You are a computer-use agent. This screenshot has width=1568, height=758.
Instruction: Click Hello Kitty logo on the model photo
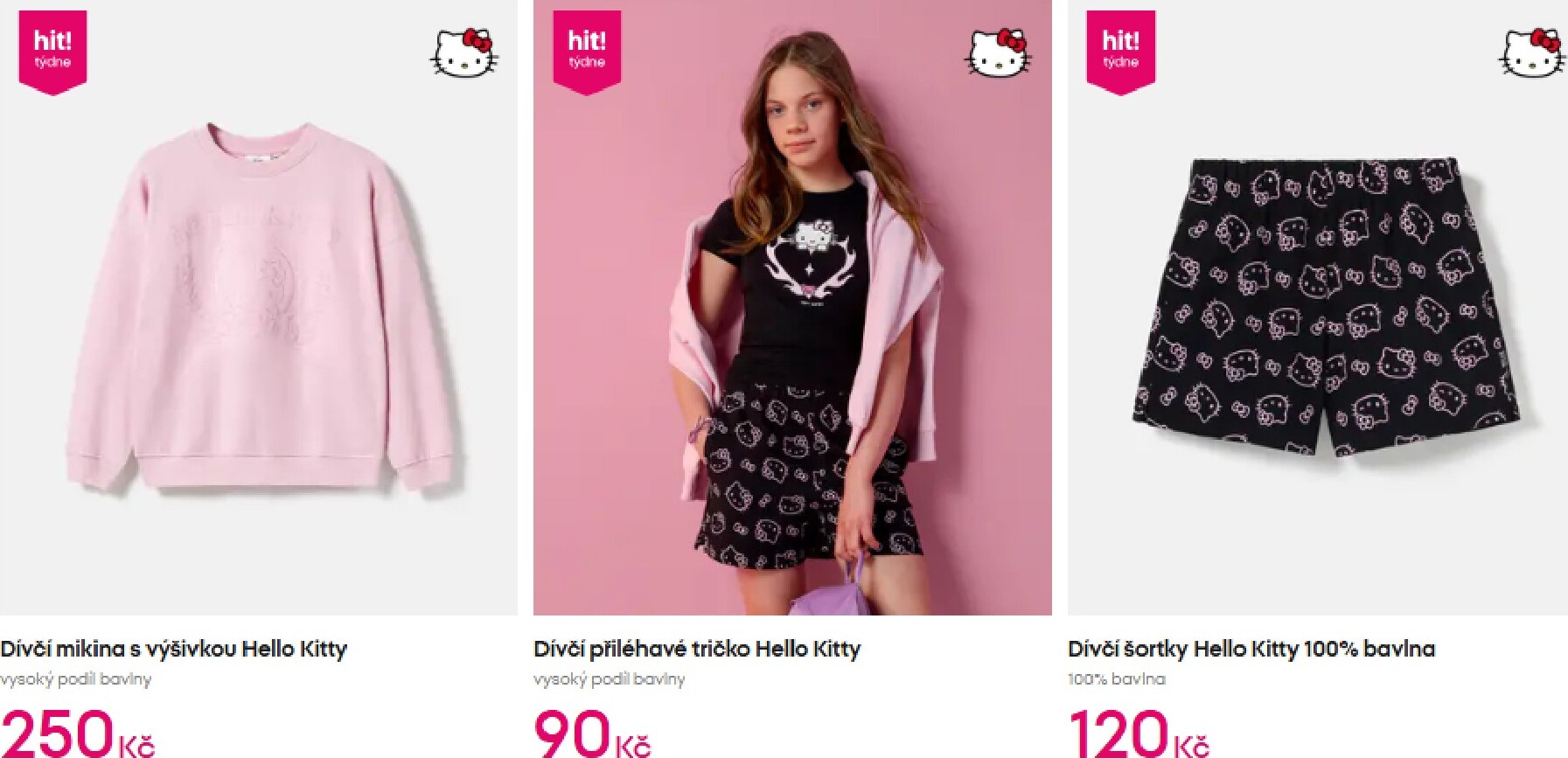[999, 52]
